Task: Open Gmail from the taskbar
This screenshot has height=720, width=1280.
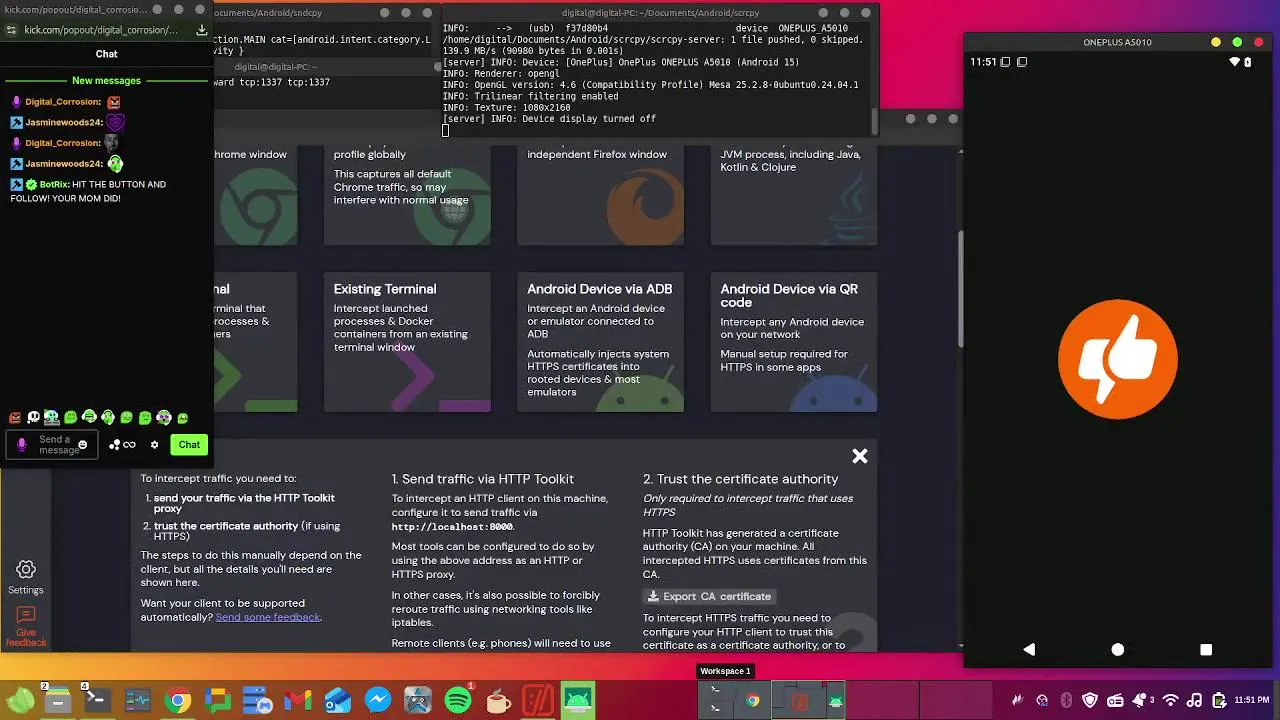Action: (x=298, y=701)
